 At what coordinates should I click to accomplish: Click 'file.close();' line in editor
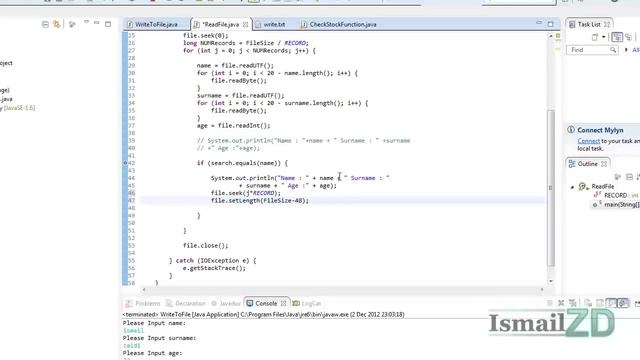pyautogui.click(x=205, y=245)
